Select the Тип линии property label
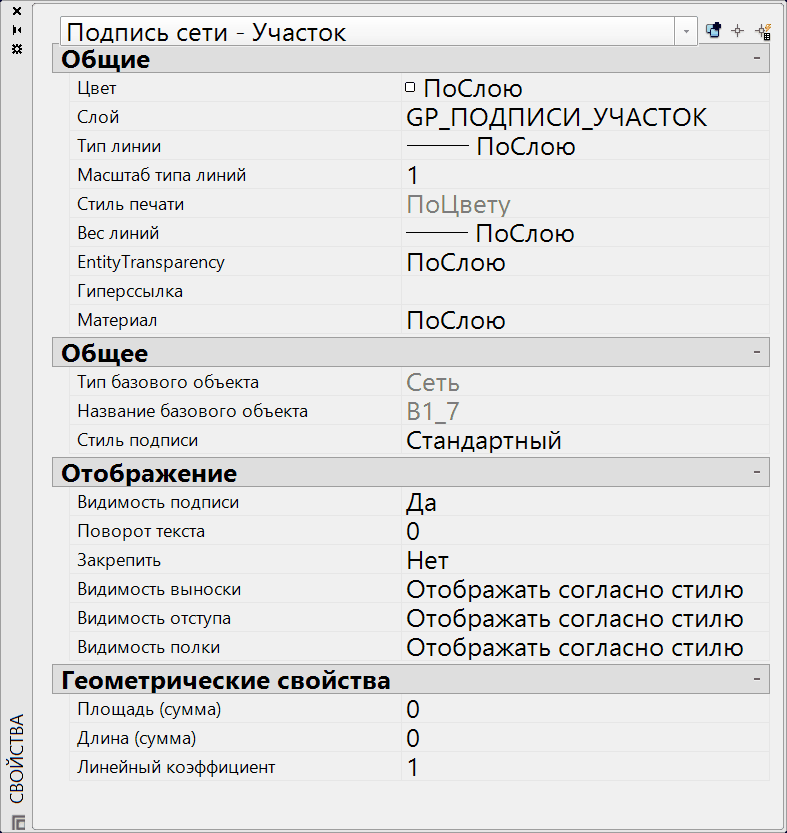The image size is (787, 833). (119, 146)
